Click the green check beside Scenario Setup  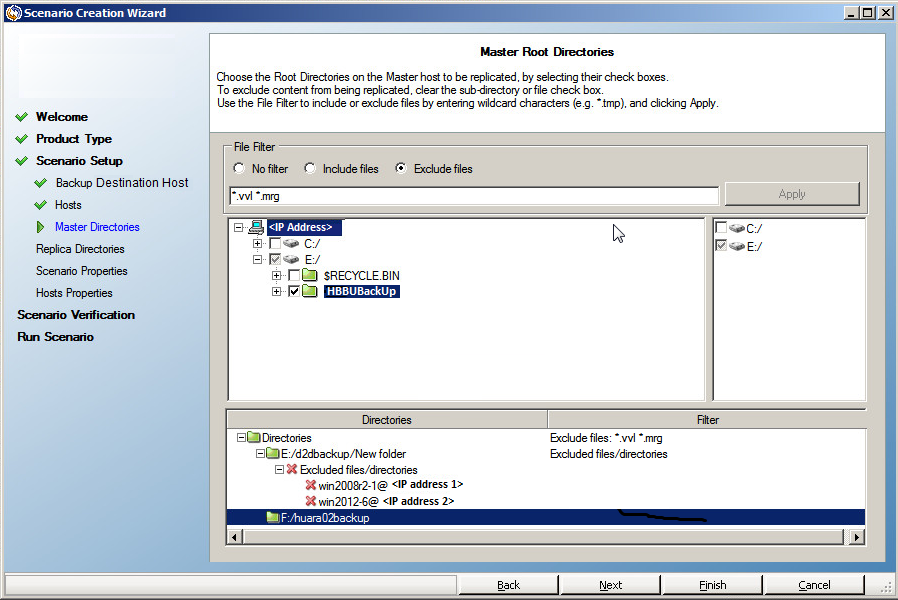(x=22, y=161)
